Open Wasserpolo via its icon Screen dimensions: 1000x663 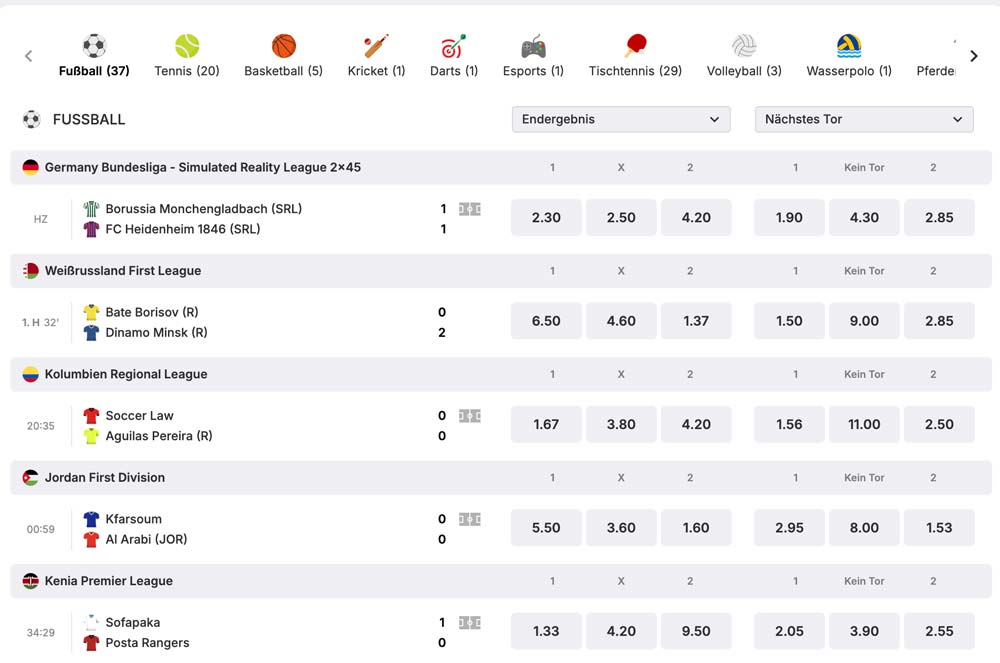tap(848, 45)
